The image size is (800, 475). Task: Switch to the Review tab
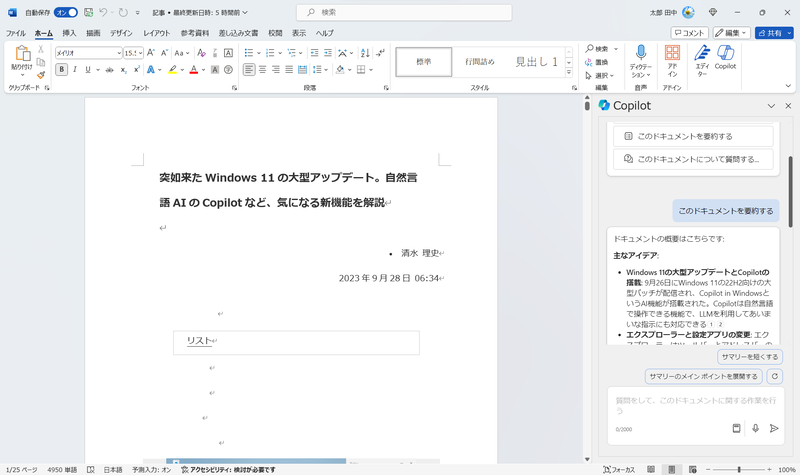(x=276, y=33)
